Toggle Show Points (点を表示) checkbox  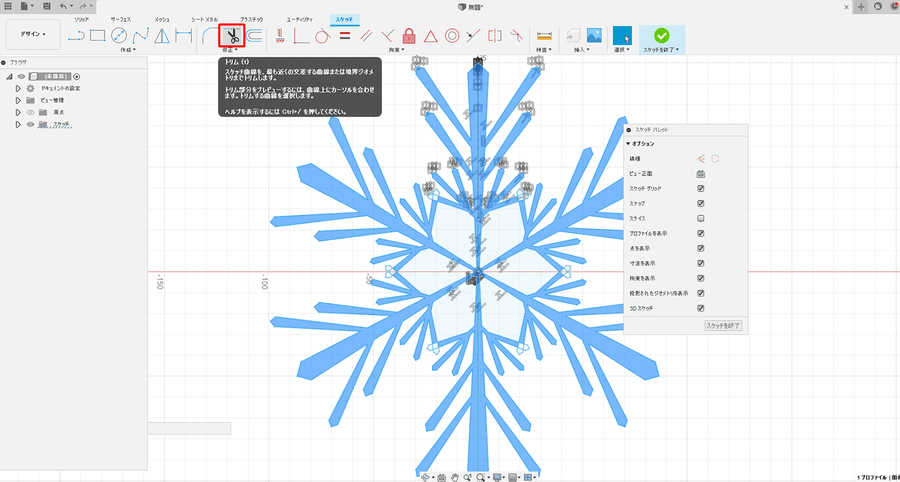701,248
